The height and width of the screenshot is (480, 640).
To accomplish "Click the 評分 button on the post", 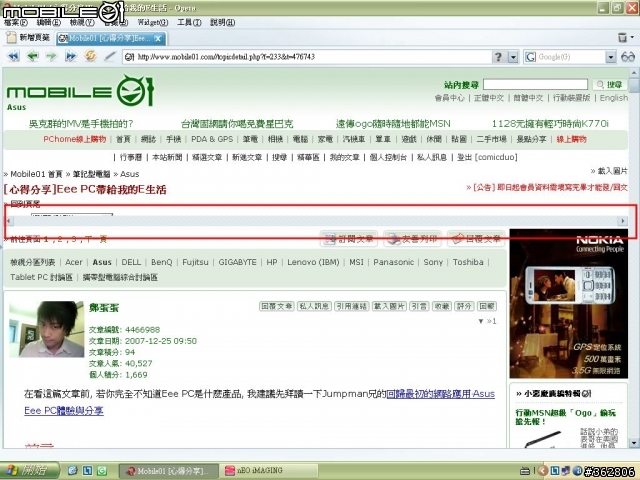I will click(464, 306).
